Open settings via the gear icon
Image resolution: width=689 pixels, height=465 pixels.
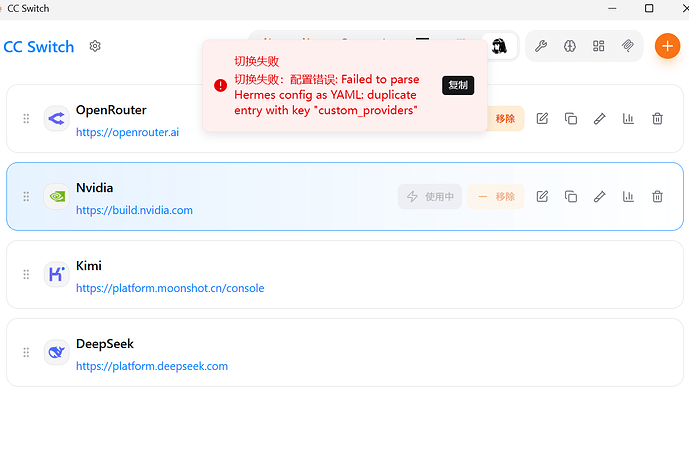pyautogui.click(x=95, y=46)
